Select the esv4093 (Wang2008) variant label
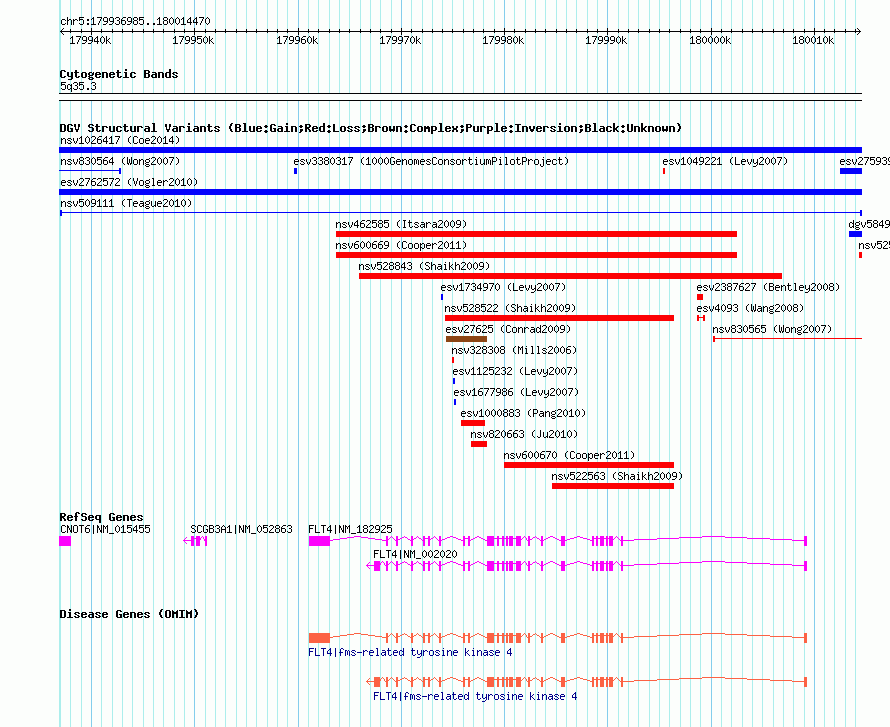Viewport: 890px width, 727px height. pos(750,308)
